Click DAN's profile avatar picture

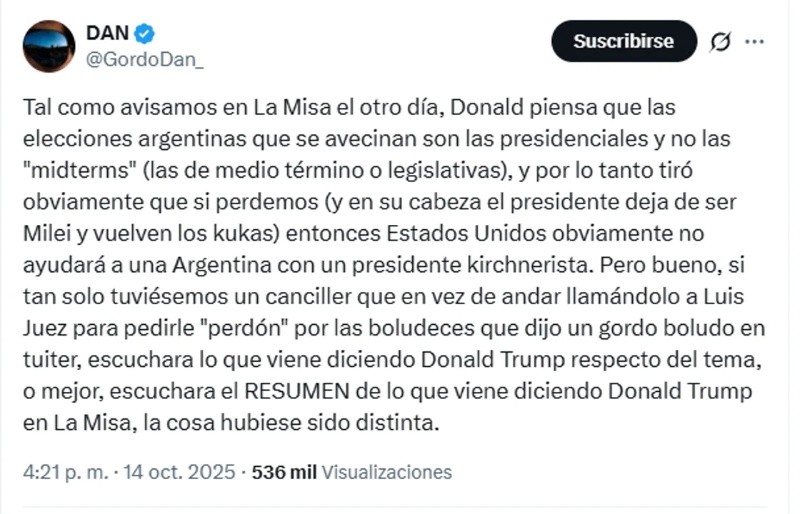(x=49, y=46)
